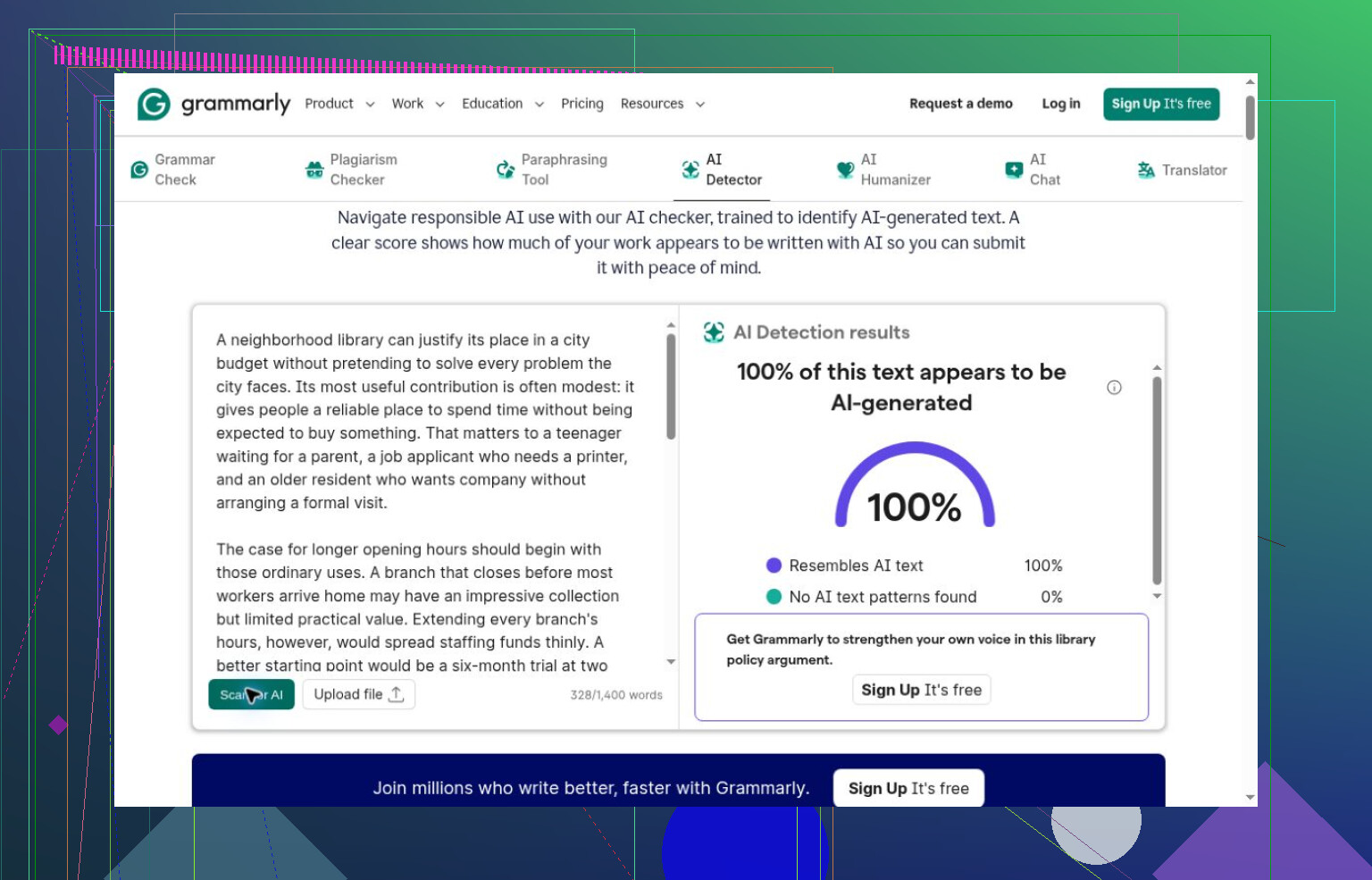Click the AI Detection results sparkle icon
Viewport: 1372px width, 880px height.
[714, 332]
